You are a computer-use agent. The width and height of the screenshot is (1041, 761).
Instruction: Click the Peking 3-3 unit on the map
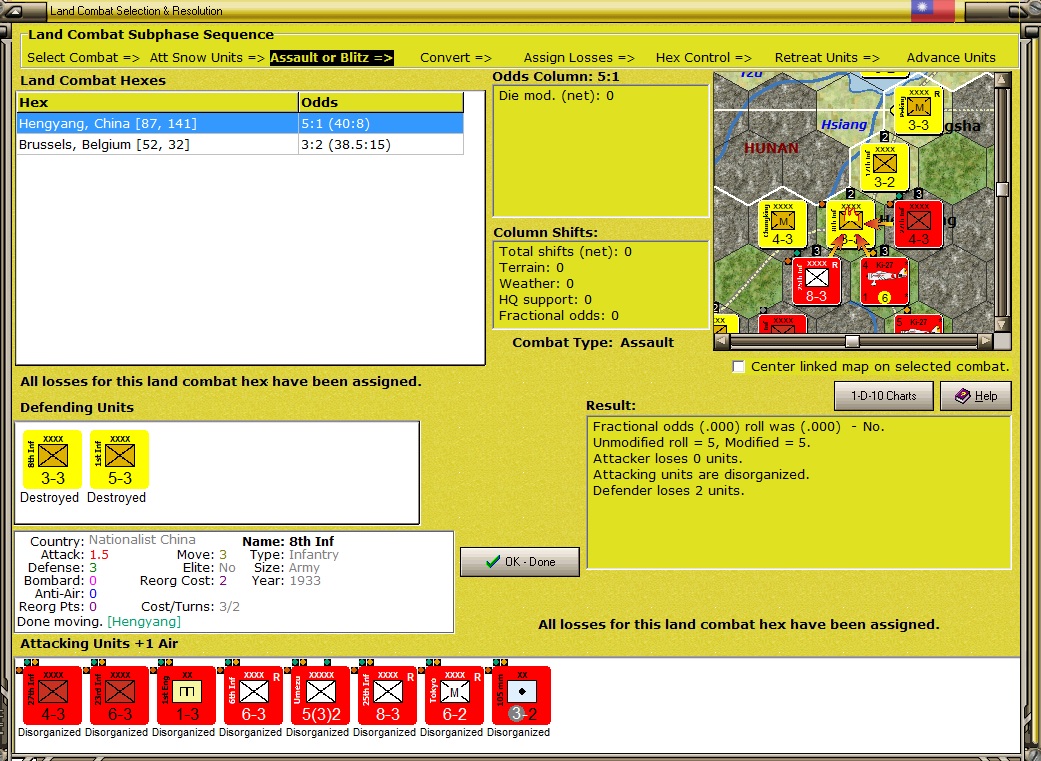click(918, 110)
